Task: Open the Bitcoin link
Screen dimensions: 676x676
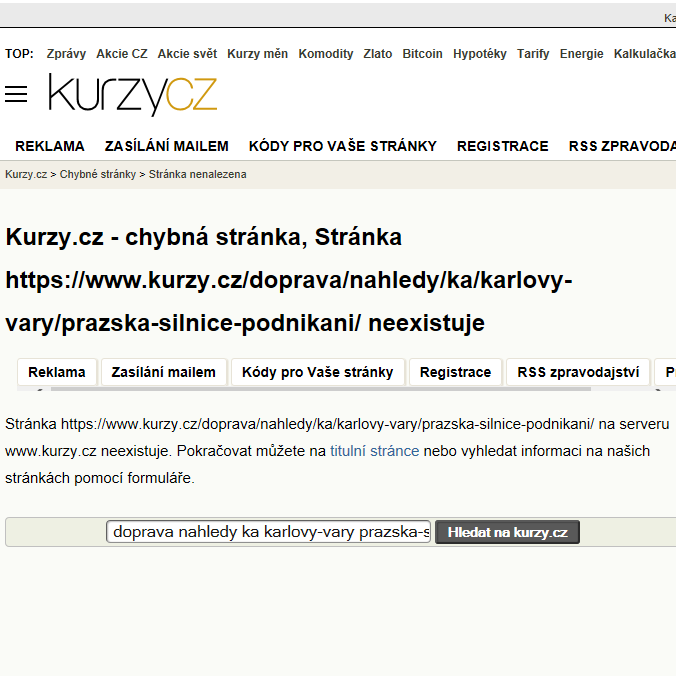Action: point(422,54)
